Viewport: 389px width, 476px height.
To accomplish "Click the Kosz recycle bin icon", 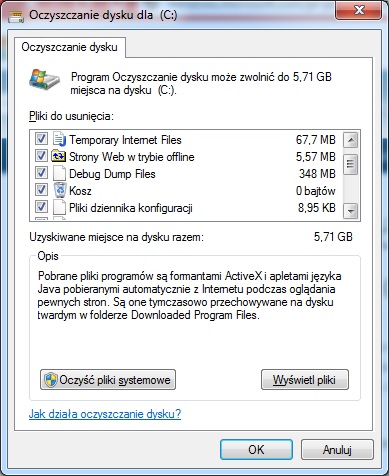I will pos(60,190).
